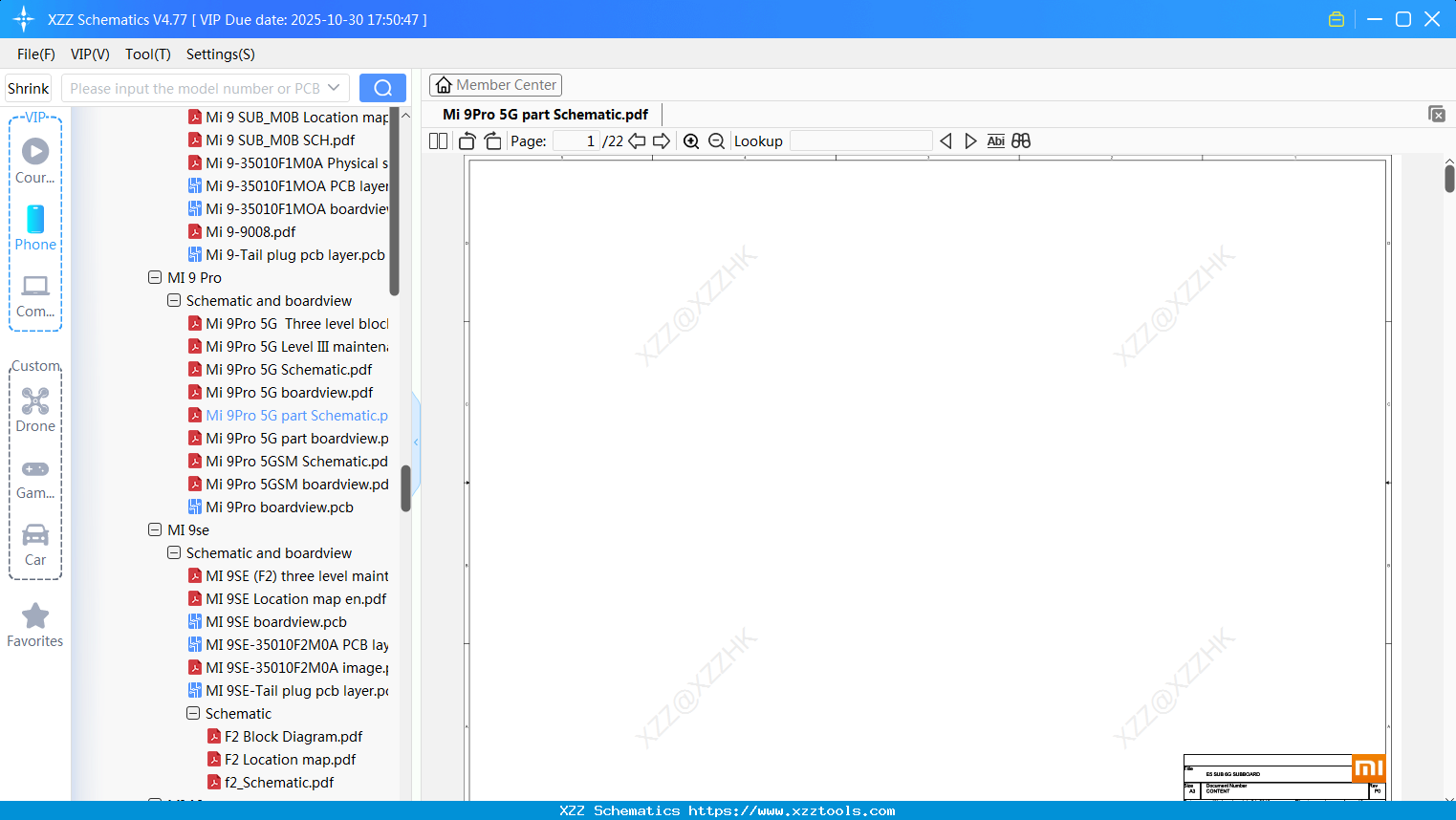Open MI 9SE-35010F2M0A PCB layer file
Image resolution: width=1456 pixels, height=820 pixels.
[x=288, y=645]
